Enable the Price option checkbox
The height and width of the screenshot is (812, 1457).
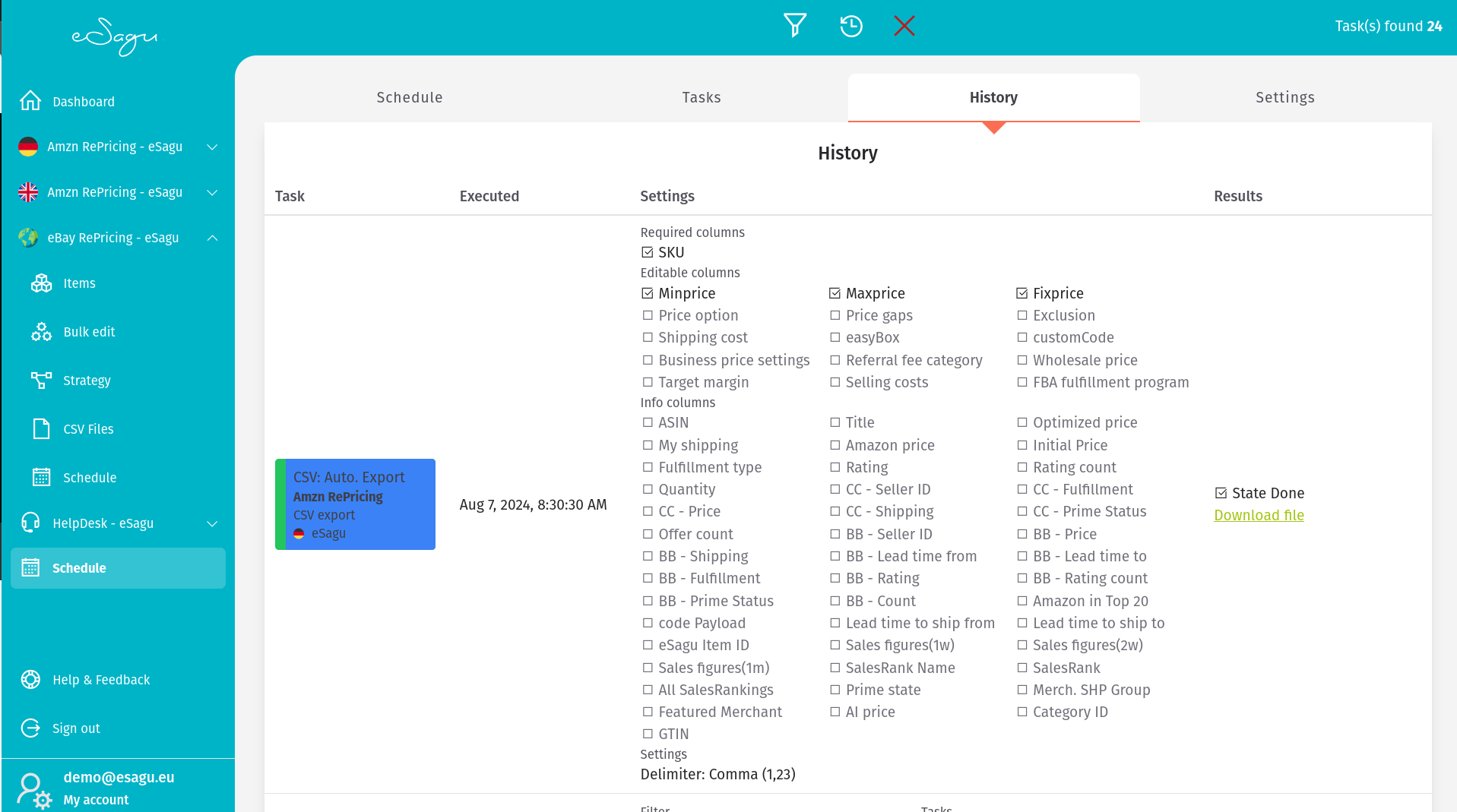point(648,315)
